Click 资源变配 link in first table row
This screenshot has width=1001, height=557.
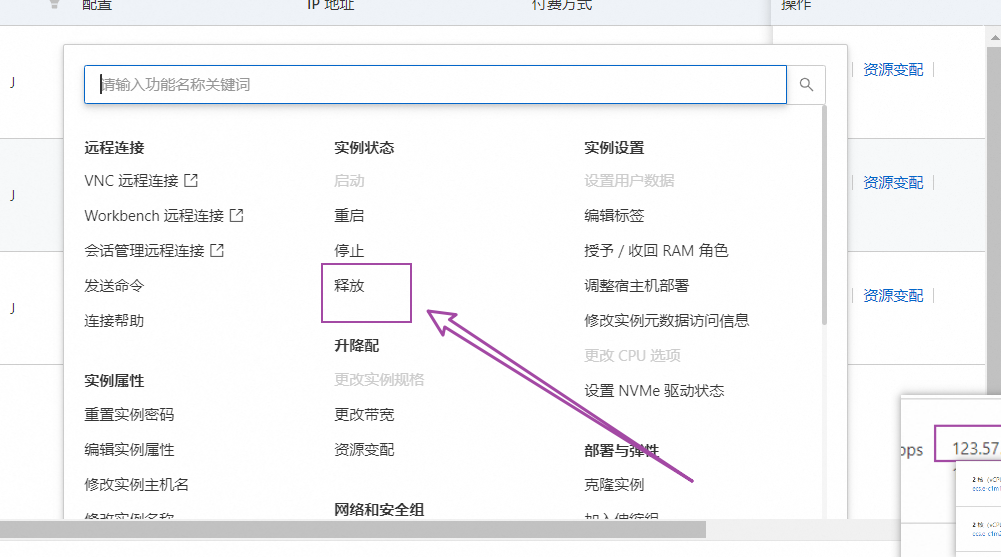[893, 70]
